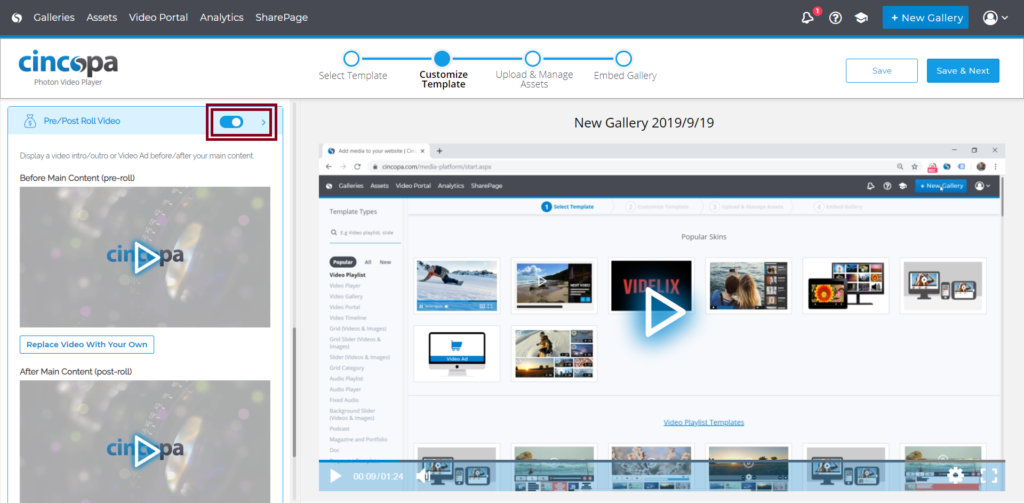The height and width of the screenshot is (503, 1024).
Task: Click the help question mark icon
Action: coord(835,18)
